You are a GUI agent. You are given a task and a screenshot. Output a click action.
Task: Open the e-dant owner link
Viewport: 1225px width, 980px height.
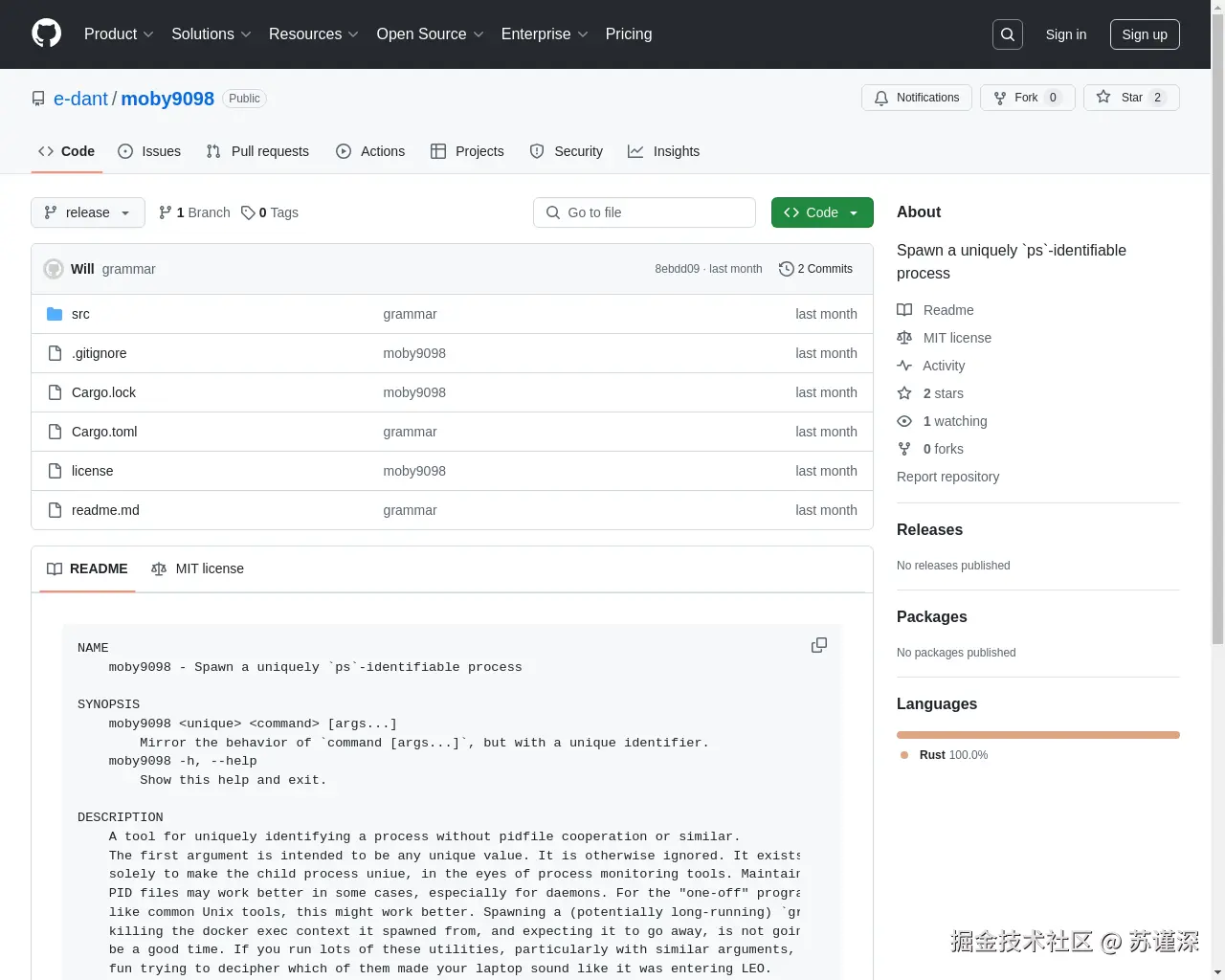tap(80, 99)
